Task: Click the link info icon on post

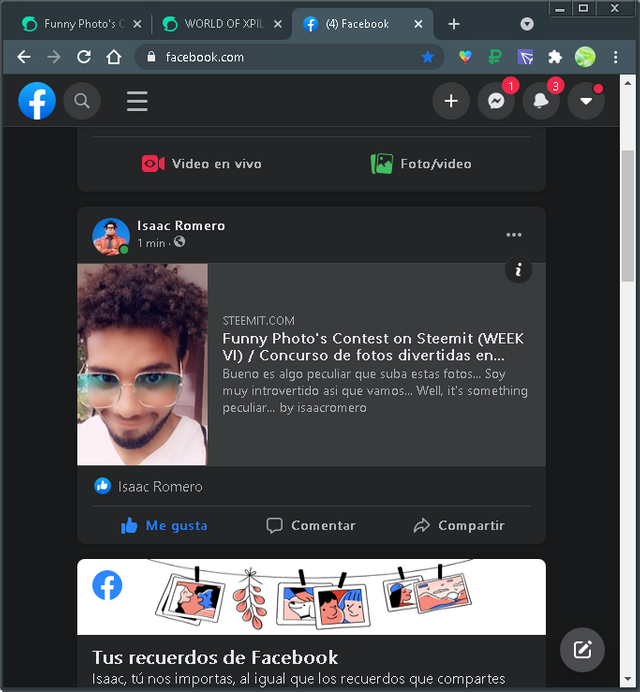Action: (x=518, y=269)
